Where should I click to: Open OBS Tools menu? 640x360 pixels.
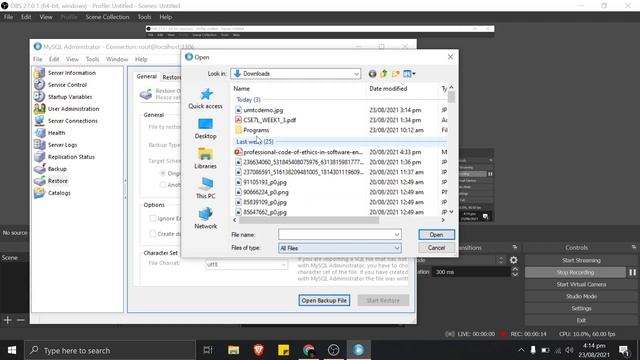pos(144,17)
